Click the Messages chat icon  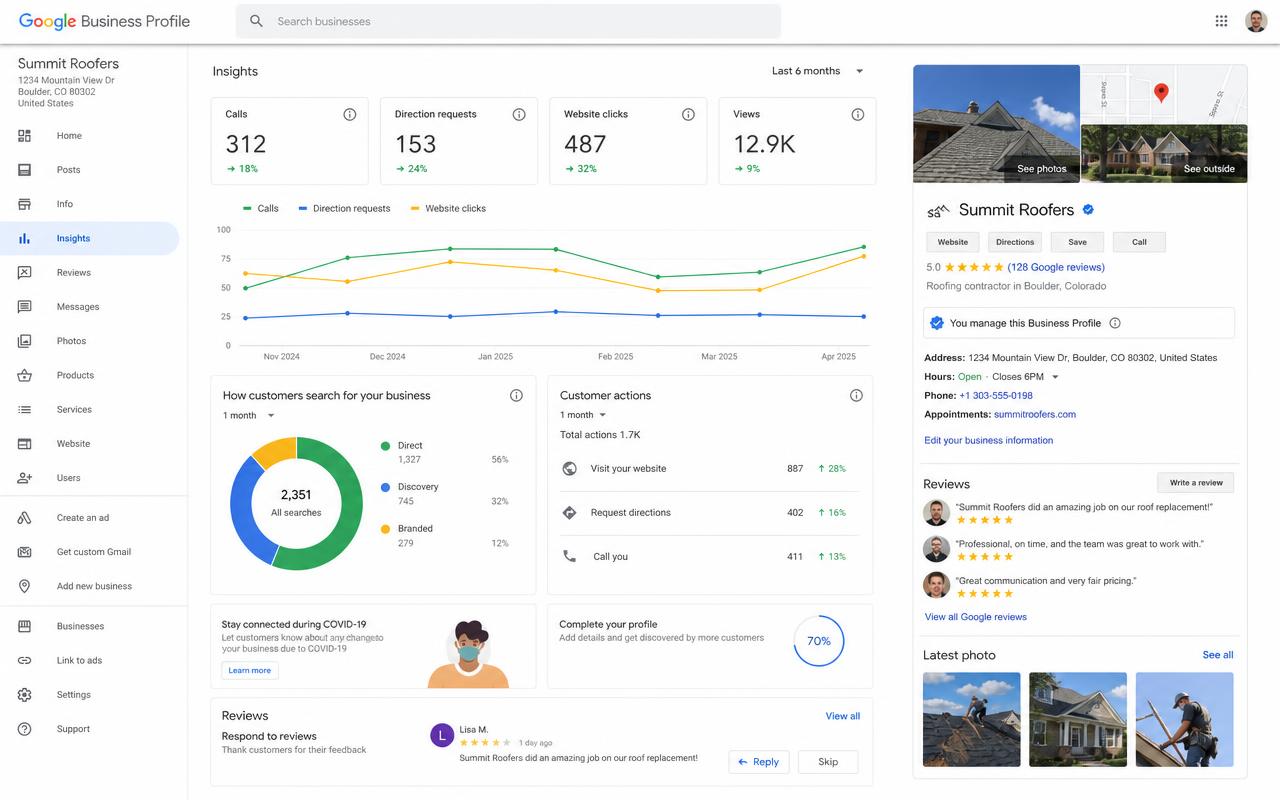24,307
